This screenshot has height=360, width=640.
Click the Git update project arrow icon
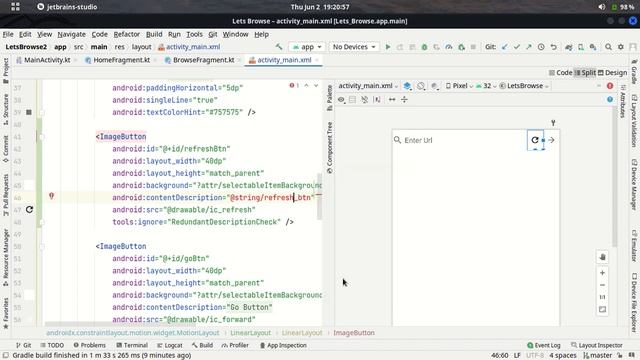(504, 47)
